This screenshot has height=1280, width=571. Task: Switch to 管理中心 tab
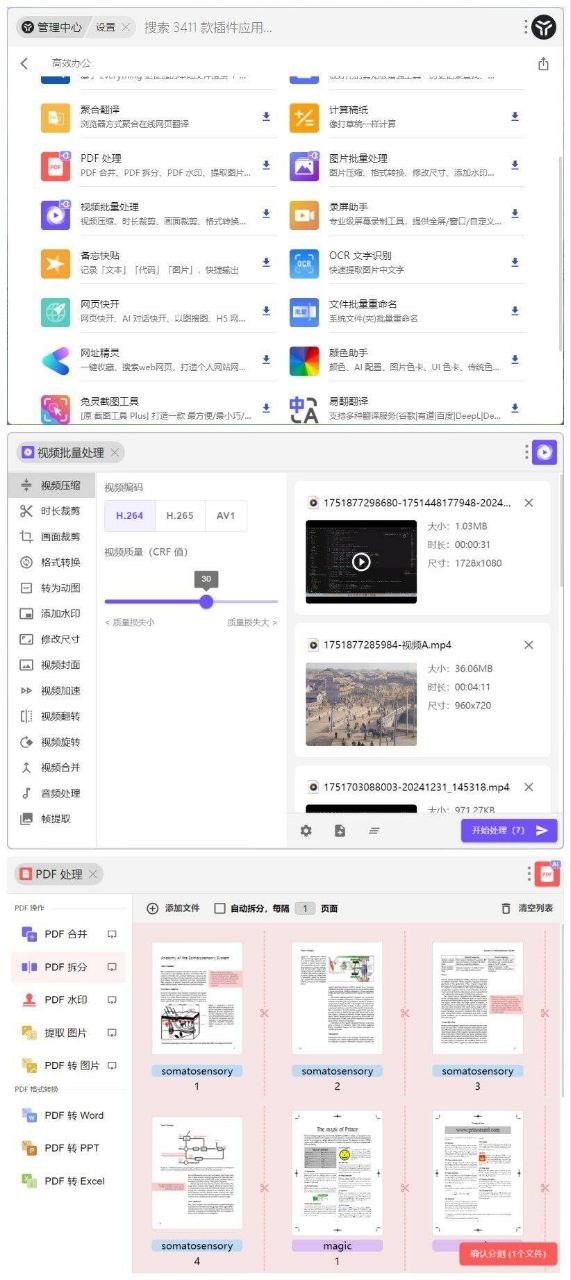51,27
